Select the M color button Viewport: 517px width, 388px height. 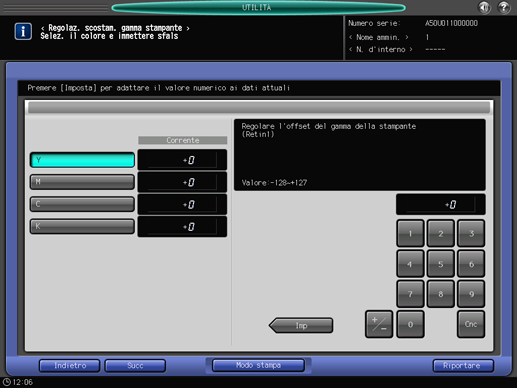(x=82, y=182)
